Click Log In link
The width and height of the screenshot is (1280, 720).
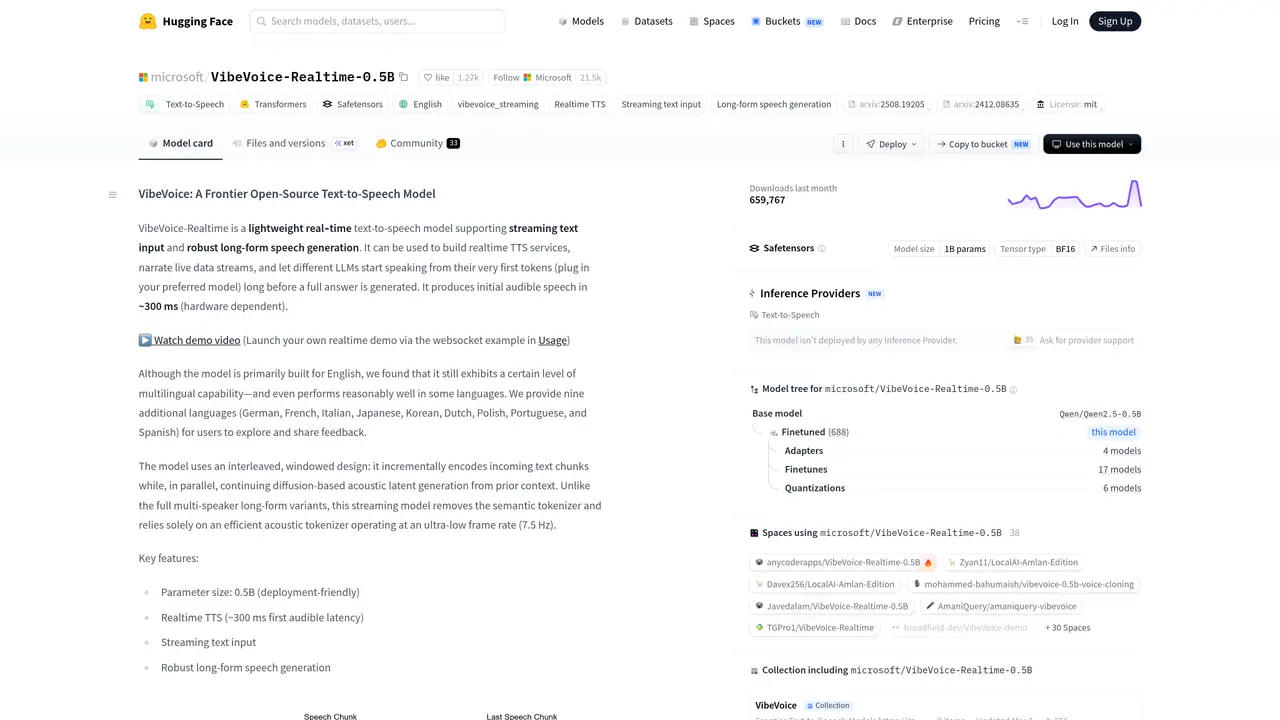(1065, 21)
